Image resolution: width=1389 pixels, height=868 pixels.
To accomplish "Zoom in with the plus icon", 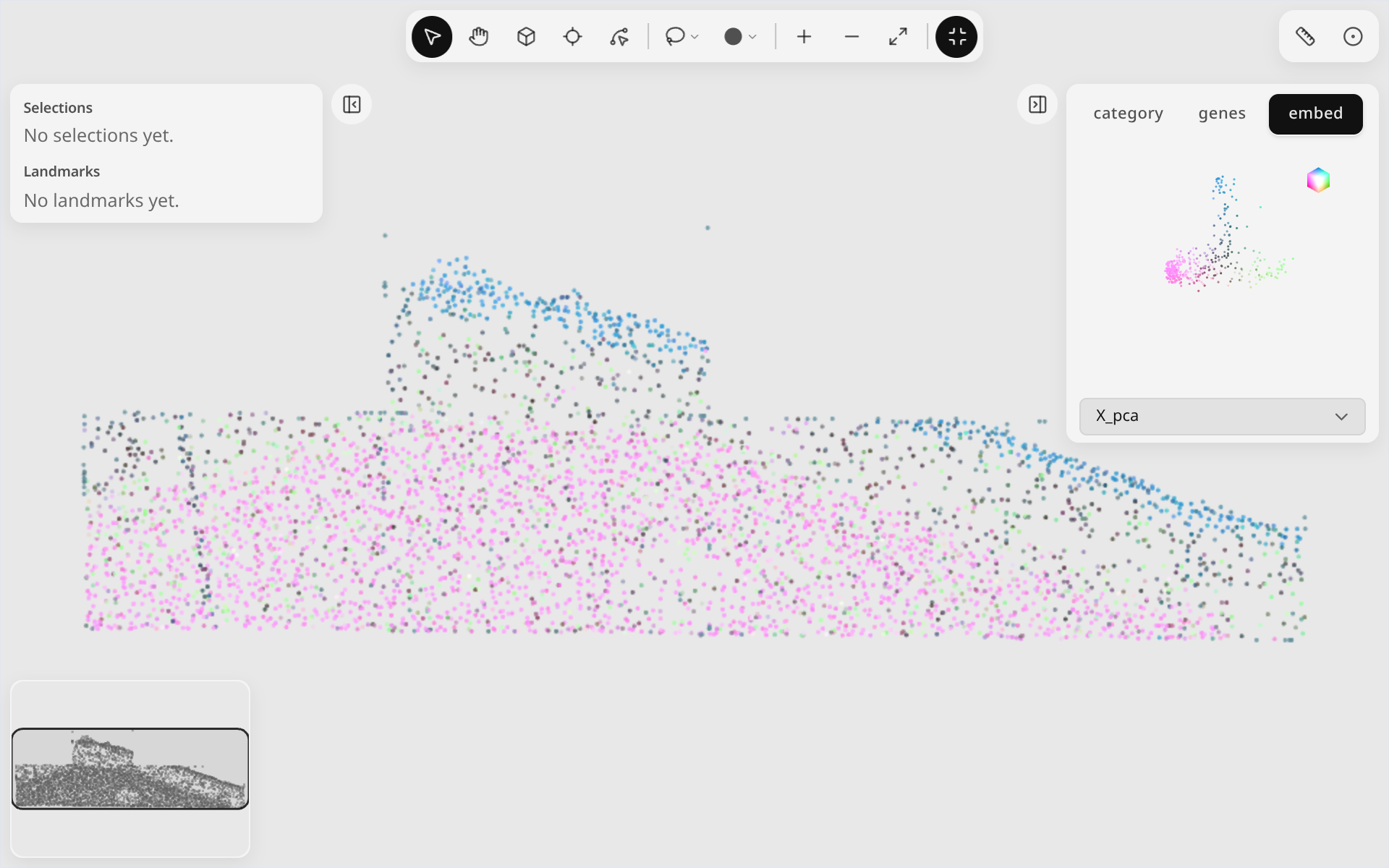I will click(x=804, y=37).
